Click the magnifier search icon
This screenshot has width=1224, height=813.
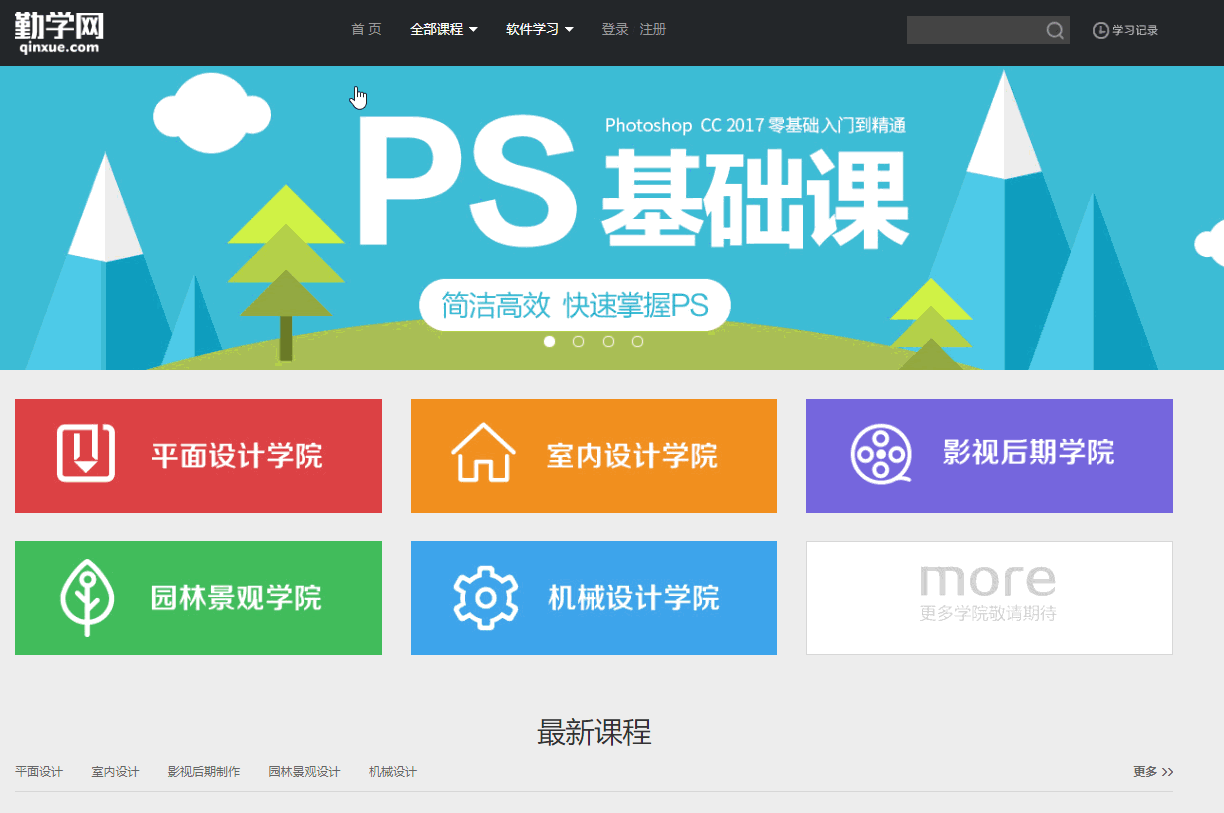pos(1055,31)
